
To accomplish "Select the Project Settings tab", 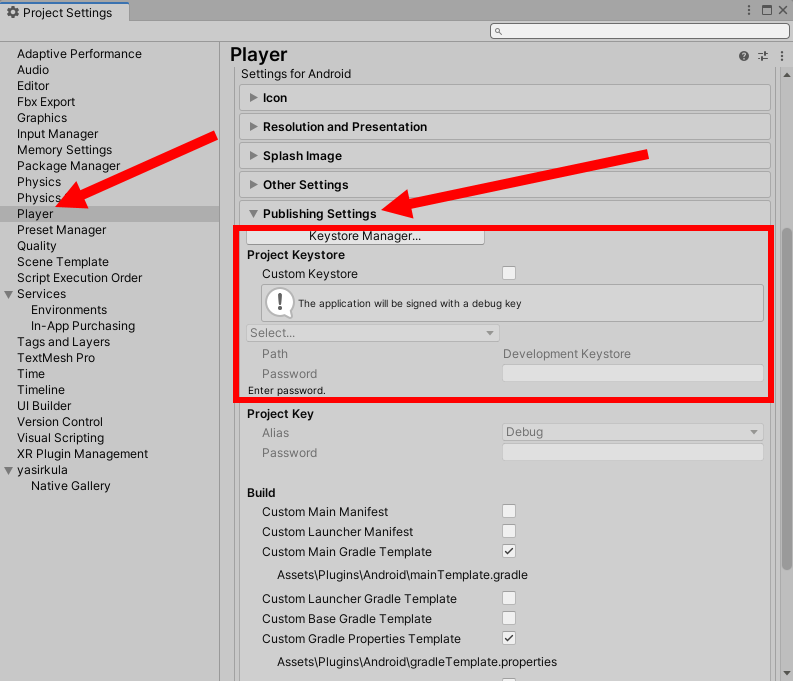I will [65, 12].
